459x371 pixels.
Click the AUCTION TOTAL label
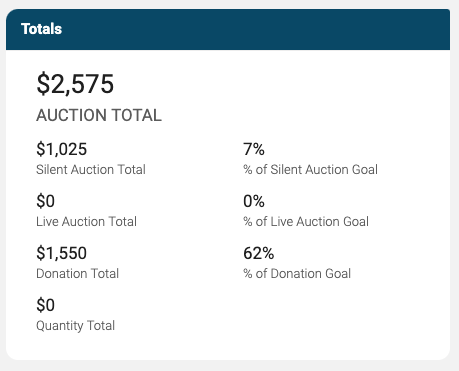[x=99, y=115]
